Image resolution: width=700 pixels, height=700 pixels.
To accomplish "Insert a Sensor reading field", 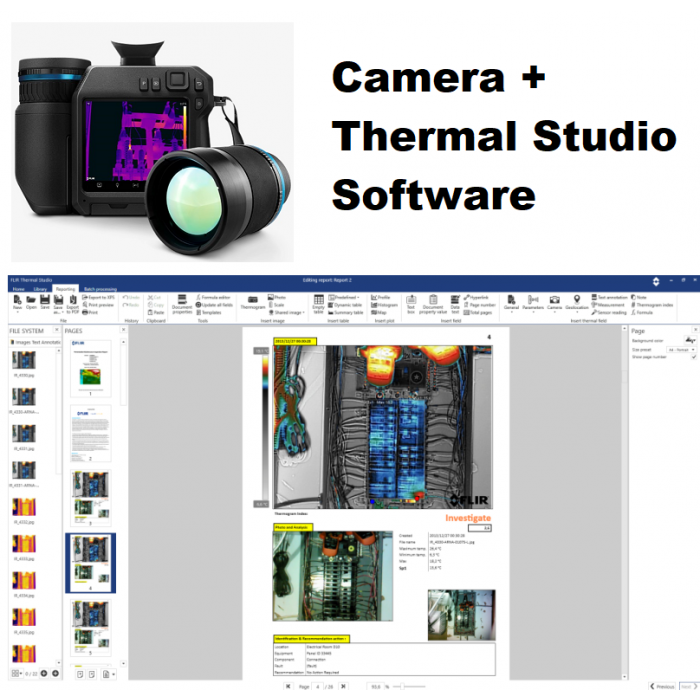I will (609, 312).
